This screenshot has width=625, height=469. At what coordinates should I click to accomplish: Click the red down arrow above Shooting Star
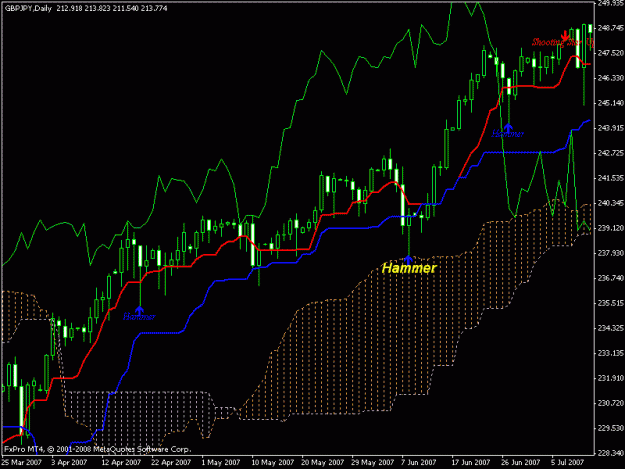tap(565, 36)
